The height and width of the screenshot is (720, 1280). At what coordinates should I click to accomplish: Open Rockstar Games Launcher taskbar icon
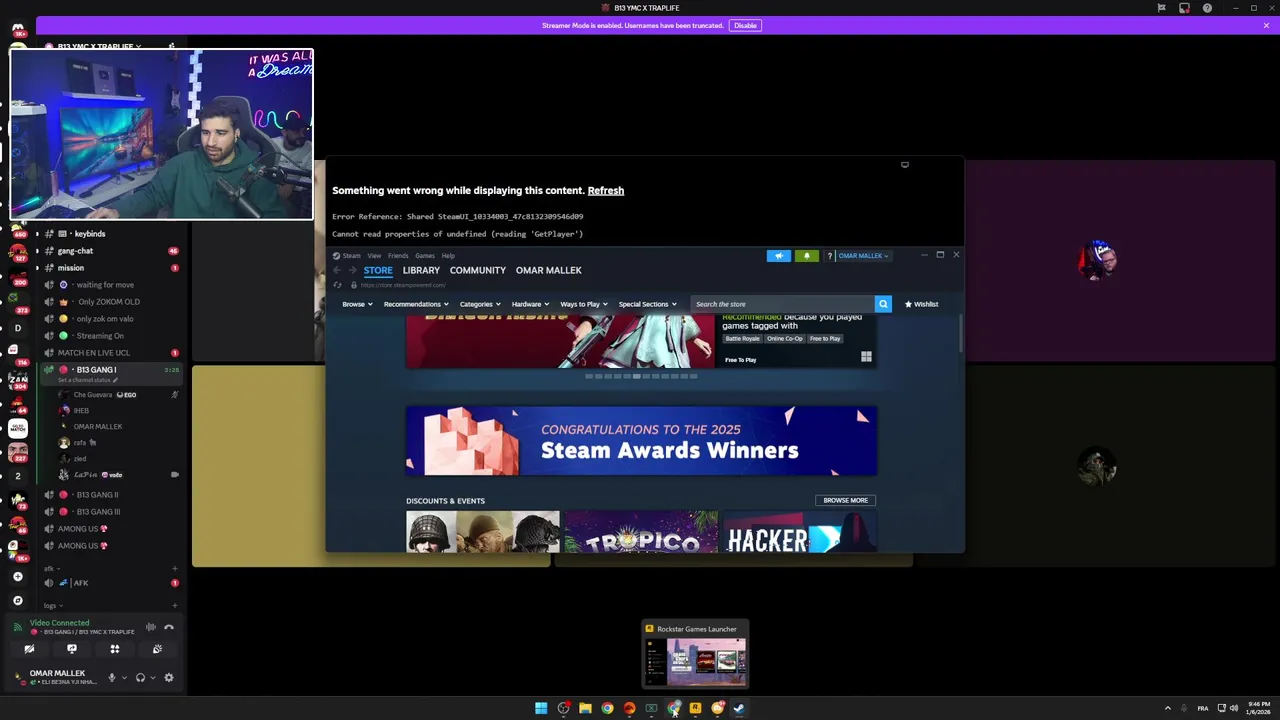pos(695,708)
